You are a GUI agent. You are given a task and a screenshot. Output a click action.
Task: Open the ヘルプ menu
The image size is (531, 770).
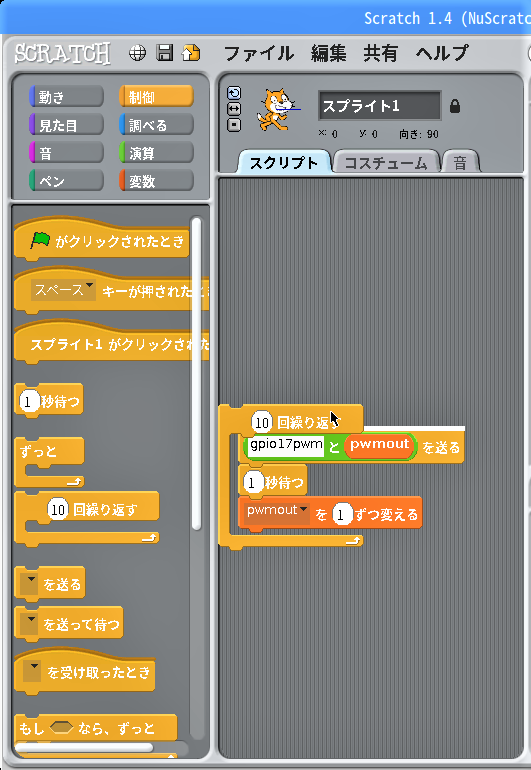[442, 53]
